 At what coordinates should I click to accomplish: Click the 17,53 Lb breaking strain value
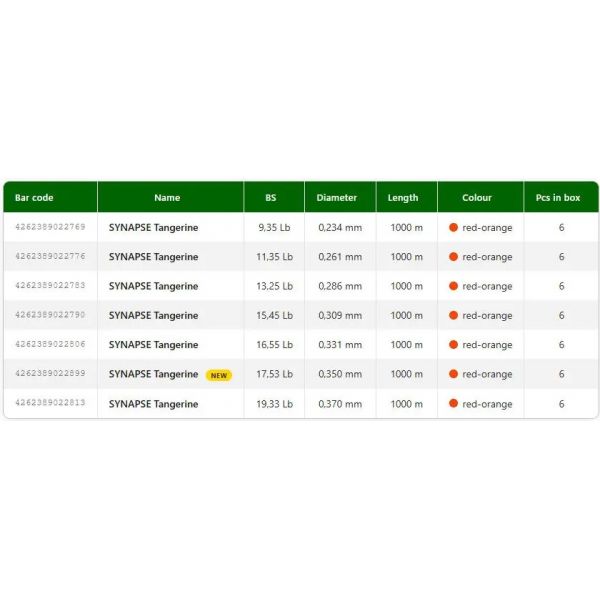(x=274, y=374)
